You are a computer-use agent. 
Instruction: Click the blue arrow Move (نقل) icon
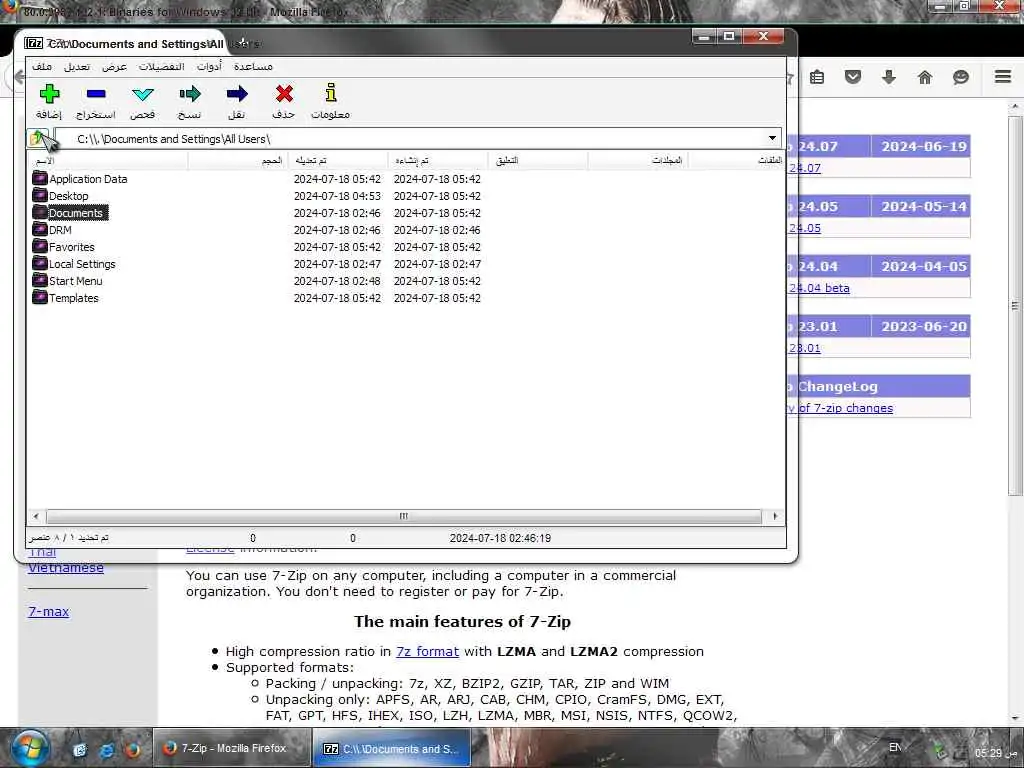[x=236, y=94]
